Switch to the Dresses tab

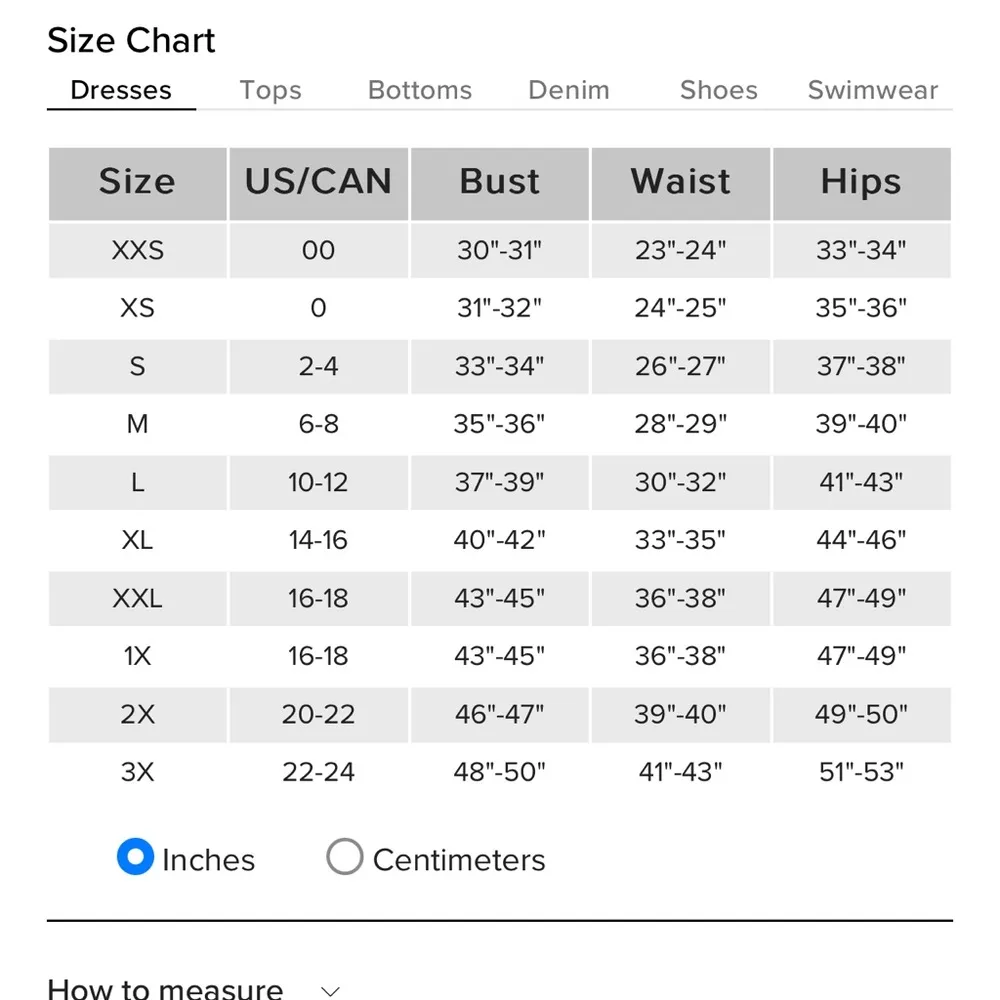[x=121, y=90]
